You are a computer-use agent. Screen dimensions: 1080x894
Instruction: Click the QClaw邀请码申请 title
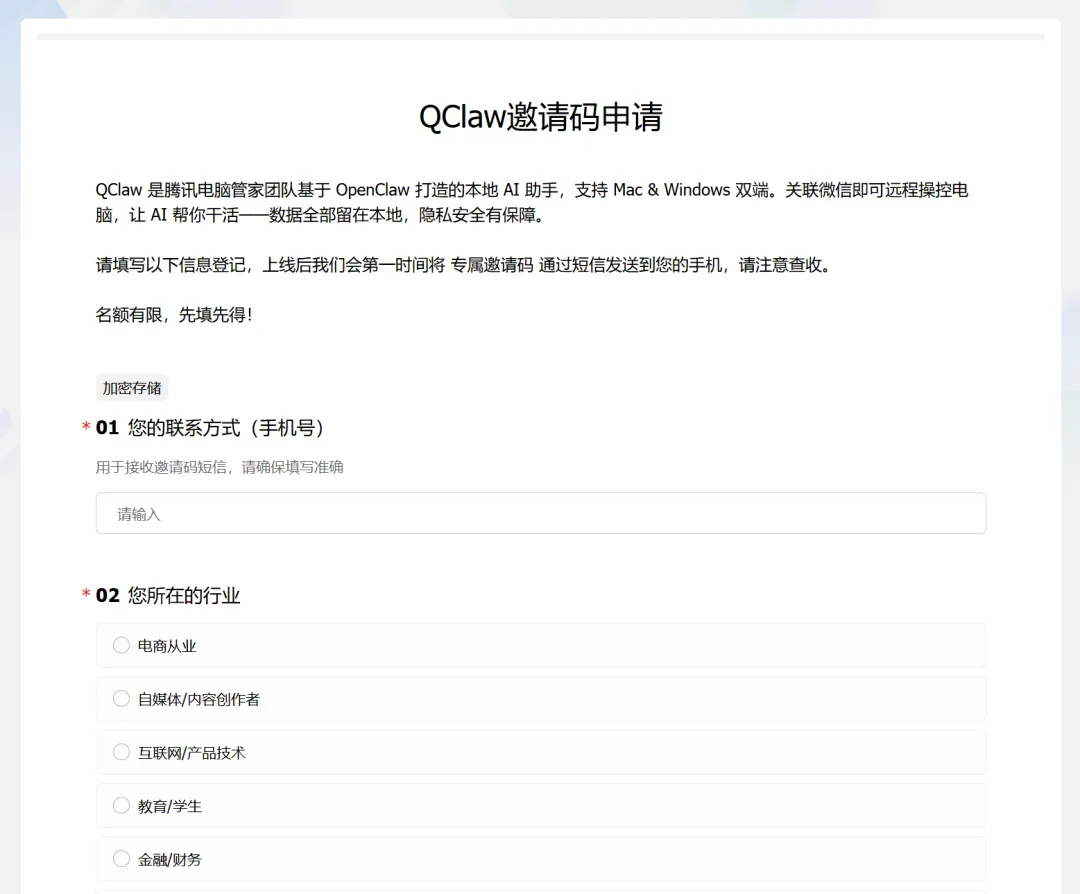[541, 116]
